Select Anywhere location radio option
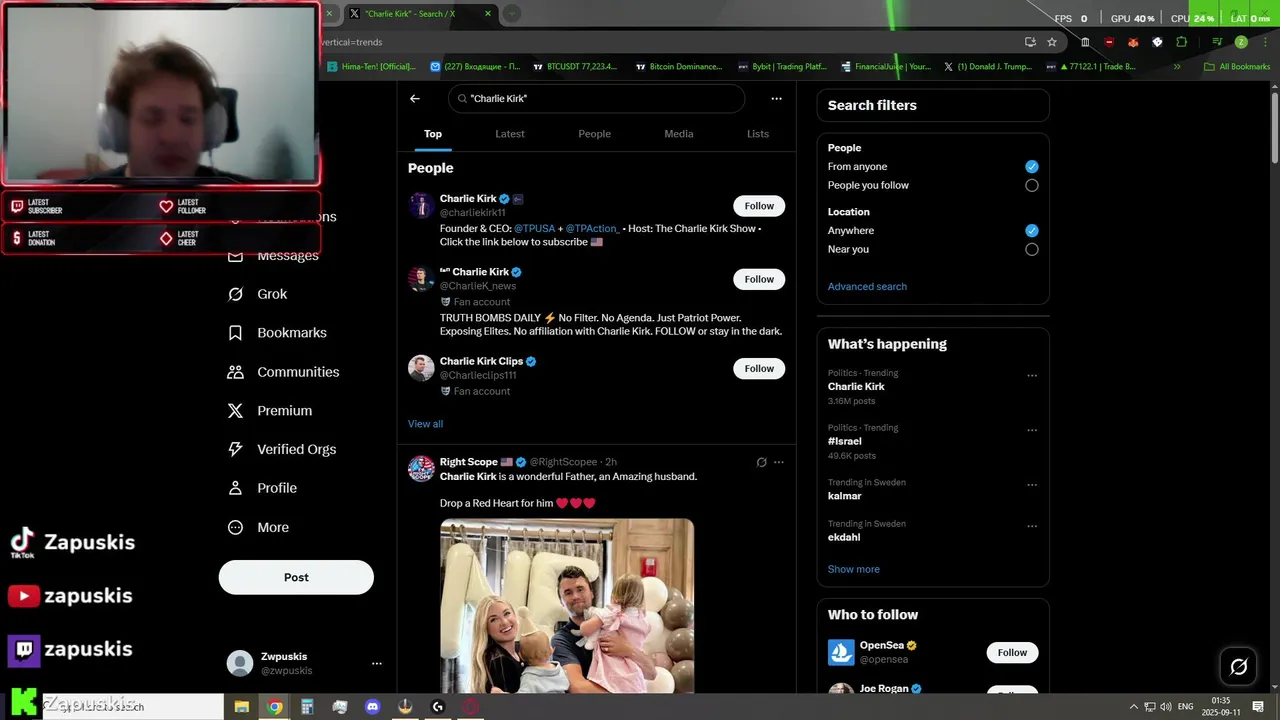The image size is (1280, 720). (1032, 231)
